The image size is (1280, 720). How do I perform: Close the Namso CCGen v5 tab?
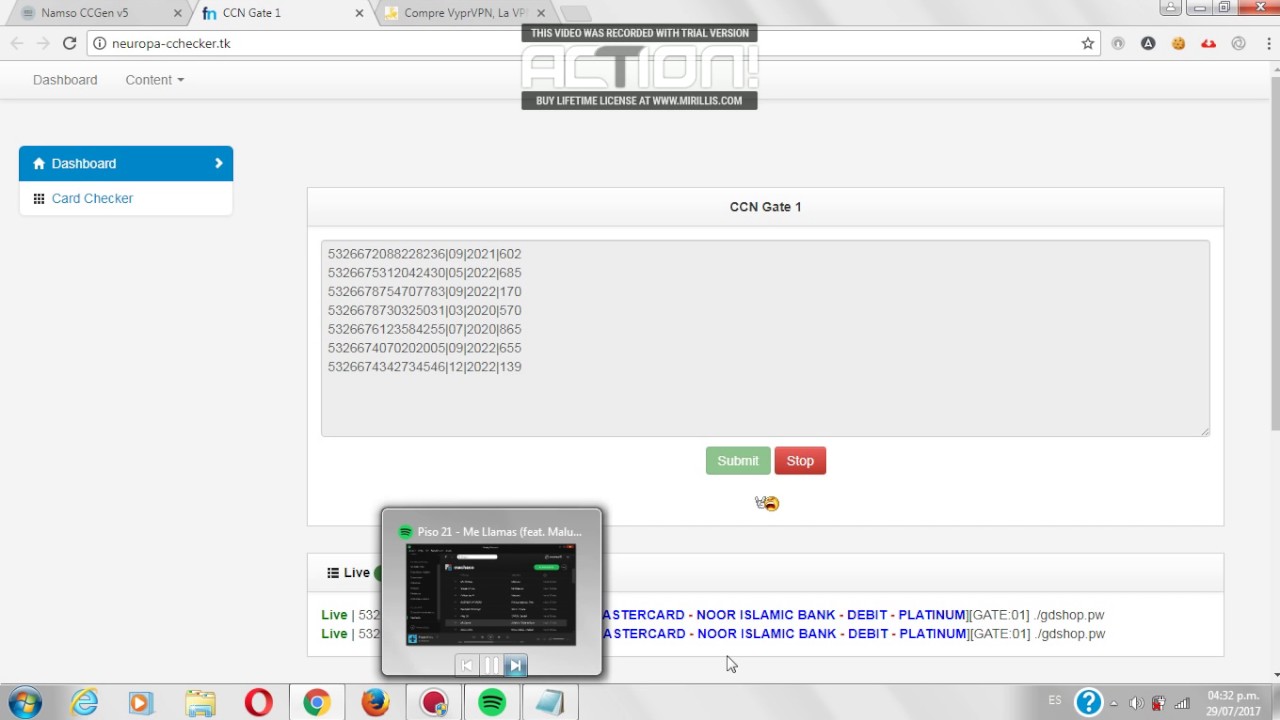(x=179, y=13)
